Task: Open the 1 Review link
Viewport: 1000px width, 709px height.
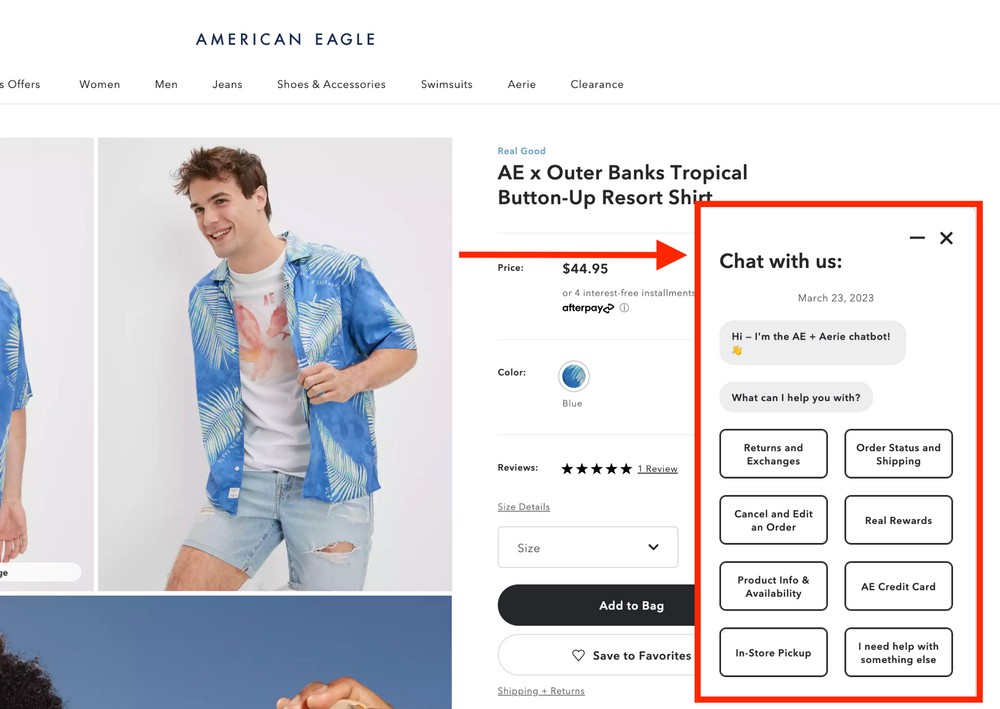Action: point(658,468)
